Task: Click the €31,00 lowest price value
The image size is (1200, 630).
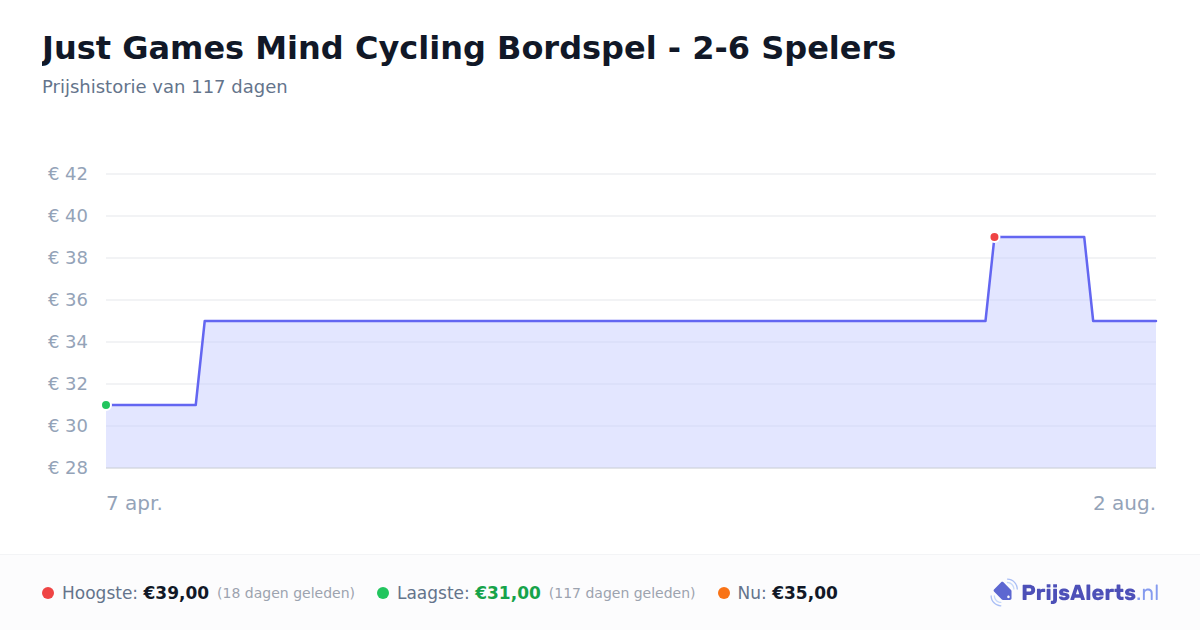Action: (508, 593)
